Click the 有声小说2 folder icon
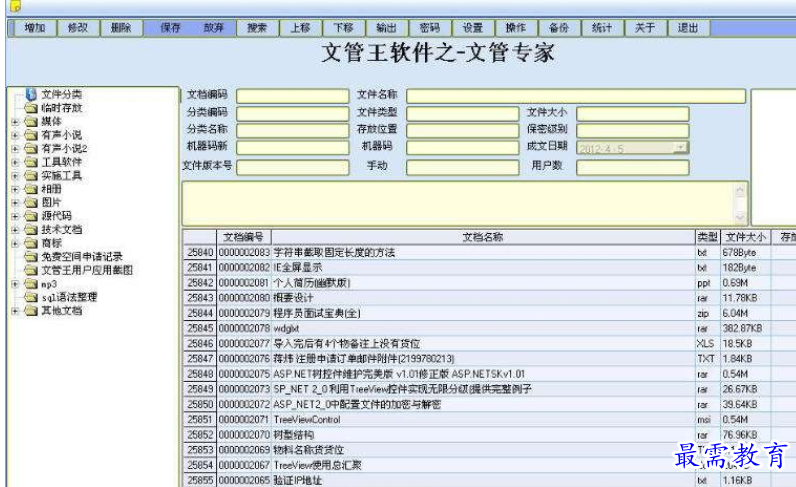 (x=31, y=148)
